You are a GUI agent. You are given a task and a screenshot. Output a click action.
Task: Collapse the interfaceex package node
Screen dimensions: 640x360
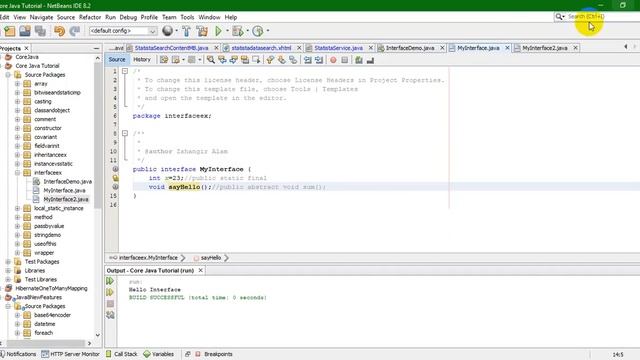coord(18,173)
